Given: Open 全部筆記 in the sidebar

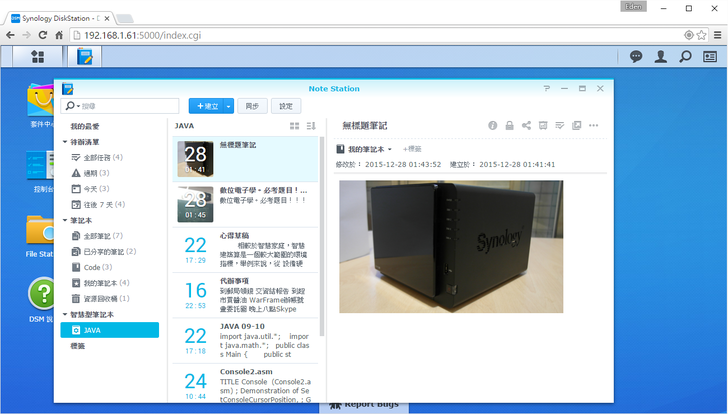Looking at the screenshot, I should [x=97, y=236].
